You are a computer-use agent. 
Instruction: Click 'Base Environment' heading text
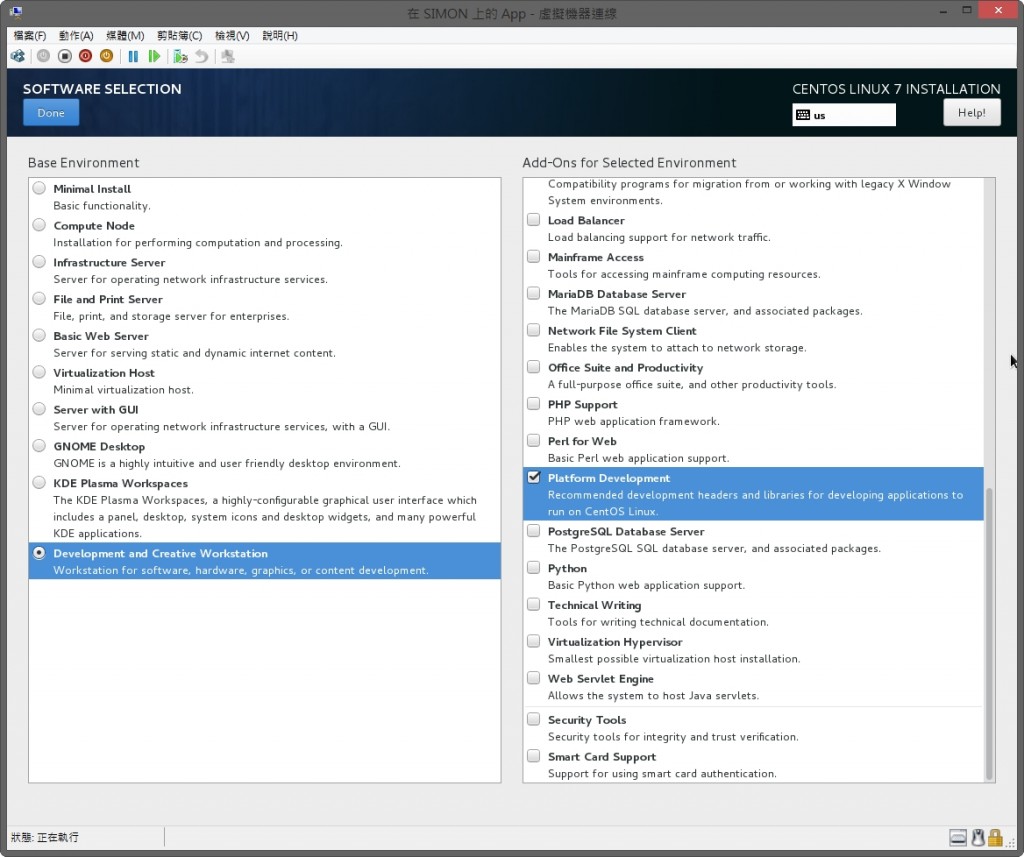click(x=84, y=163)
